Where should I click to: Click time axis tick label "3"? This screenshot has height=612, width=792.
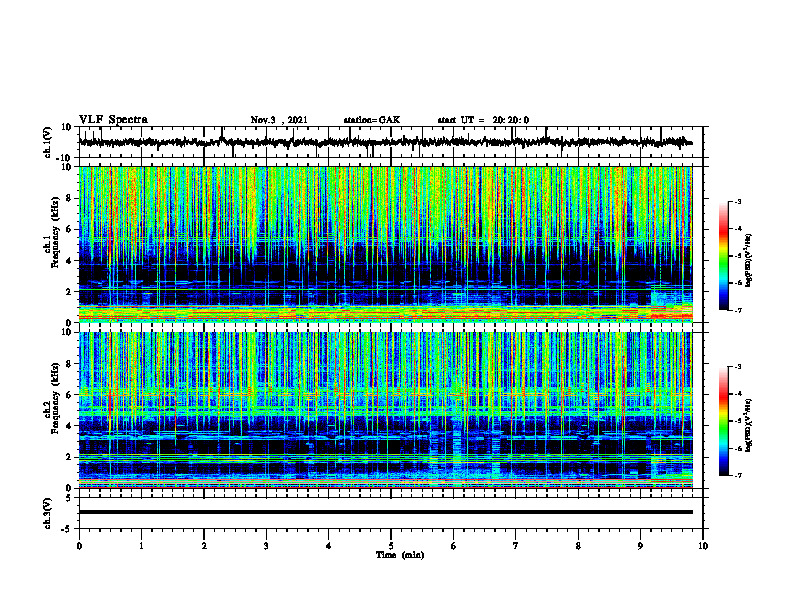click(x=266, y=546)
